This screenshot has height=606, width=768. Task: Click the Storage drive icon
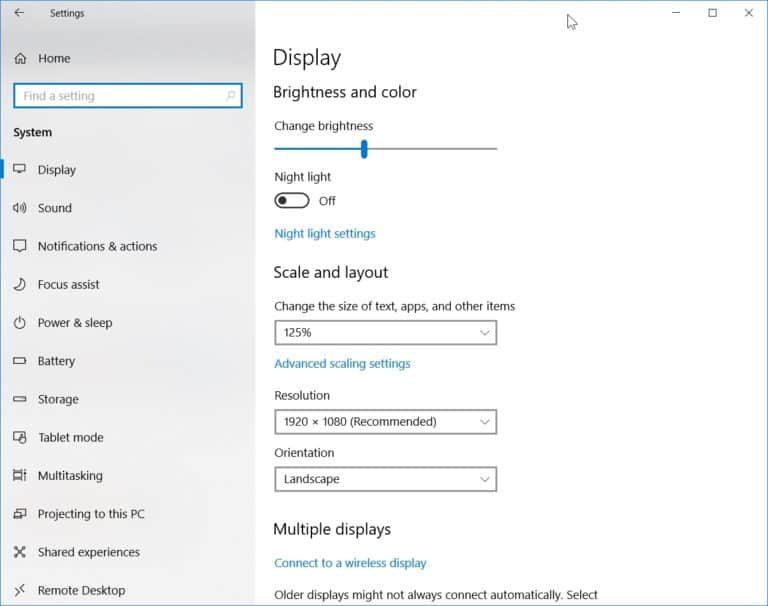coord(20,399)
